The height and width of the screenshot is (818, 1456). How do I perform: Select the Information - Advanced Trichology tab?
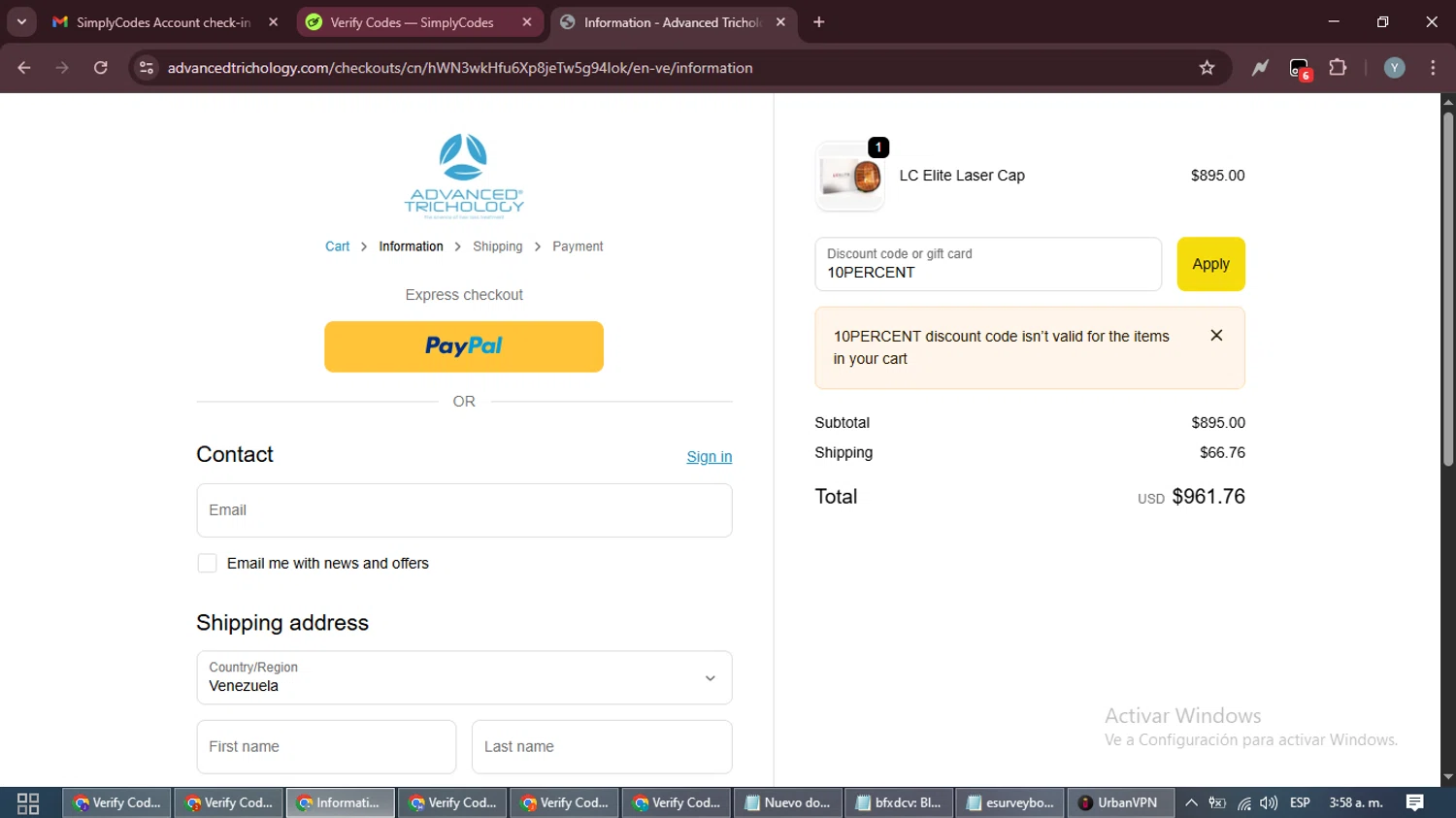click(673, 22)
